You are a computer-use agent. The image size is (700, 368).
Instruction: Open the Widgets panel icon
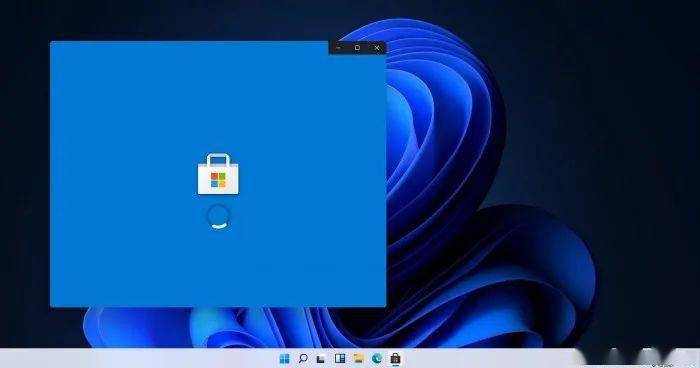pyautogui.click(x=340, y=358)
